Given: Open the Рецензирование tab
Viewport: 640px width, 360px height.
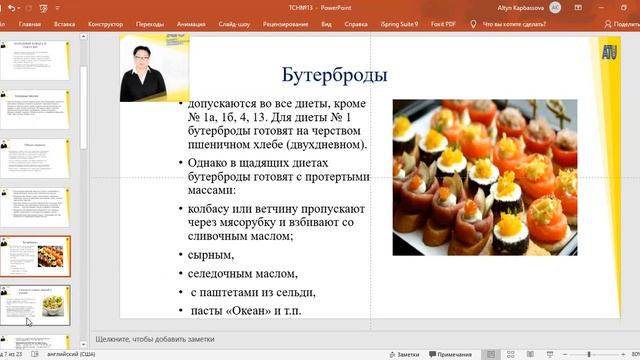Looking at the screenshot, I should tap(285, 24).
